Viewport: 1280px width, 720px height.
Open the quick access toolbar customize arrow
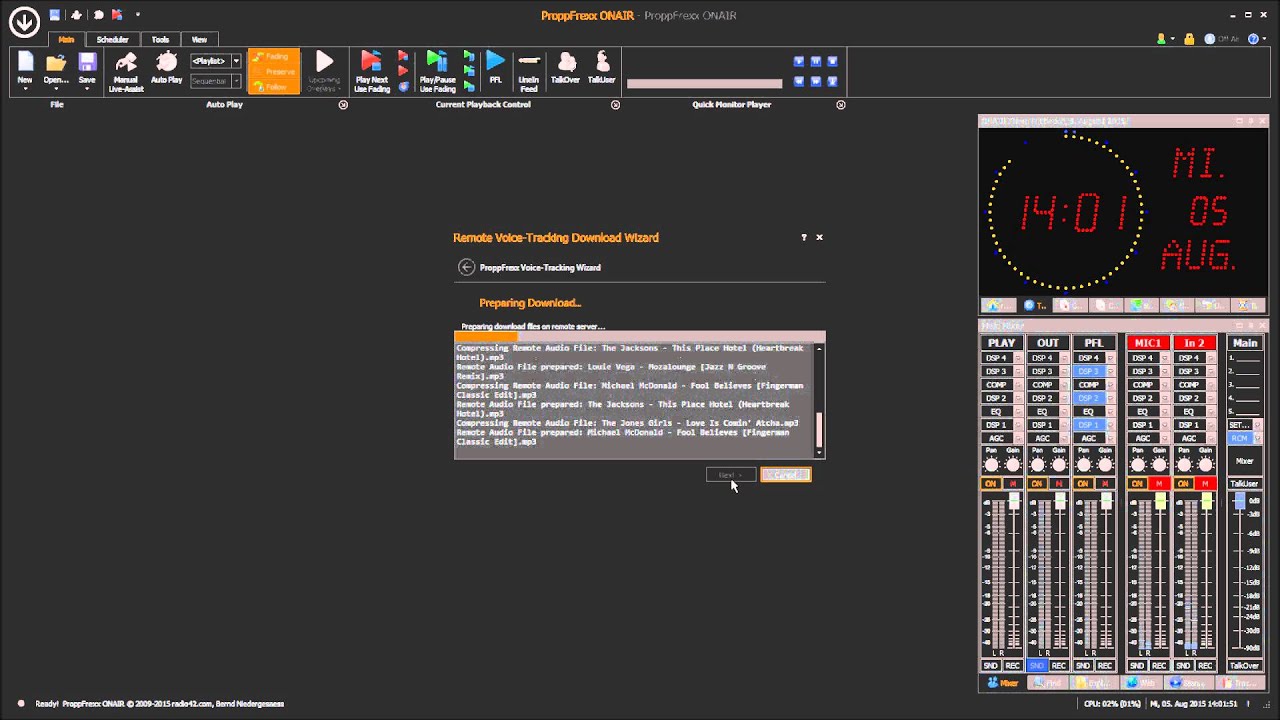138,15
